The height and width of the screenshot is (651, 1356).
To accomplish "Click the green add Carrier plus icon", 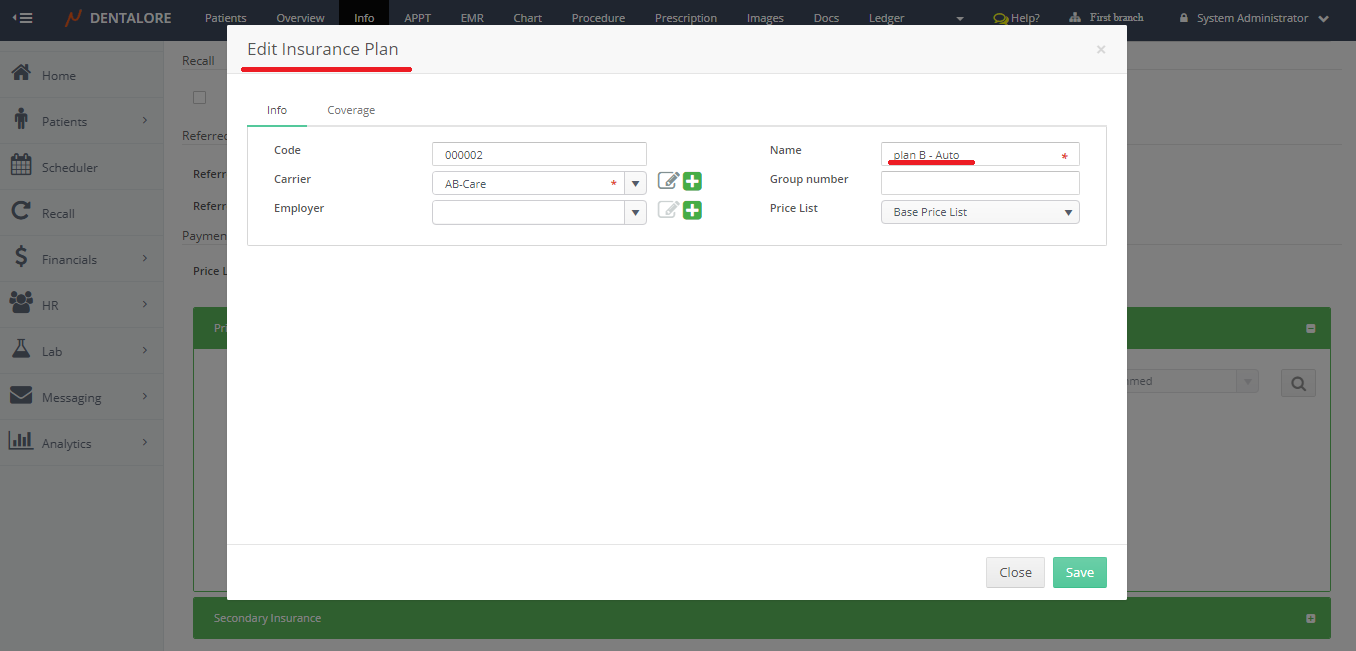I will click(x=692, y=182).
